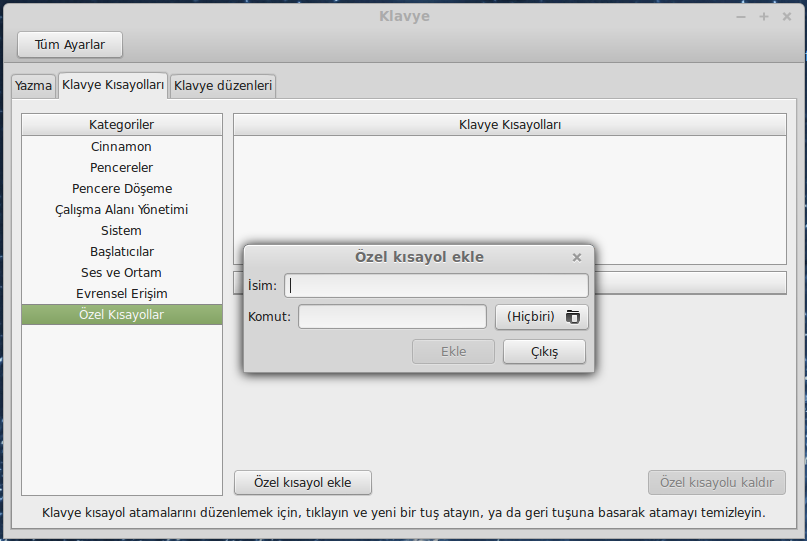Switch to the Yazma tab
807x541 pixels.
(33, 85)
